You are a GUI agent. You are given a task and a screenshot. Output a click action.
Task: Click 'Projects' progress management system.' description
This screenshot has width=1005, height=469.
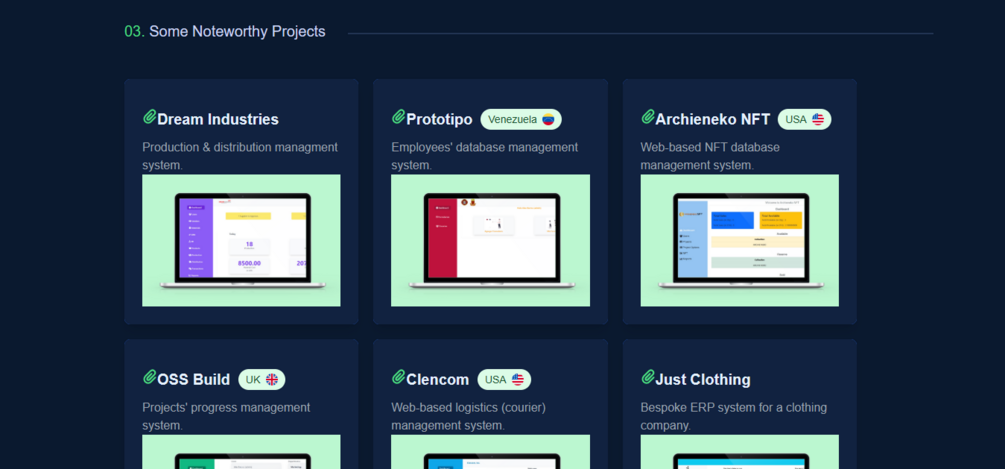[x=226, y=416]
